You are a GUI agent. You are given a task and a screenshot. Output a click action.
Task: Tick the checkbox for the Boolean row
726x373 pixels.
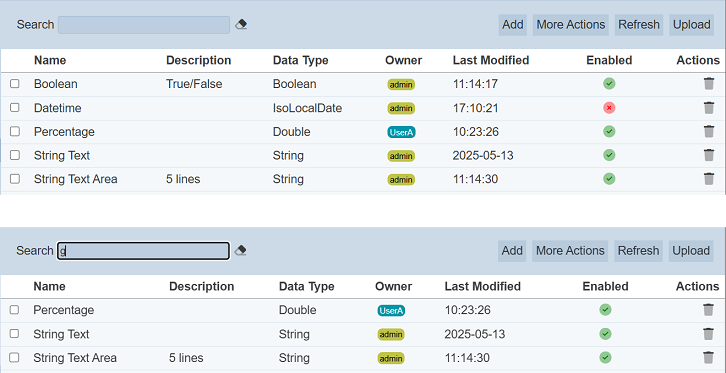tap(15, 84)
